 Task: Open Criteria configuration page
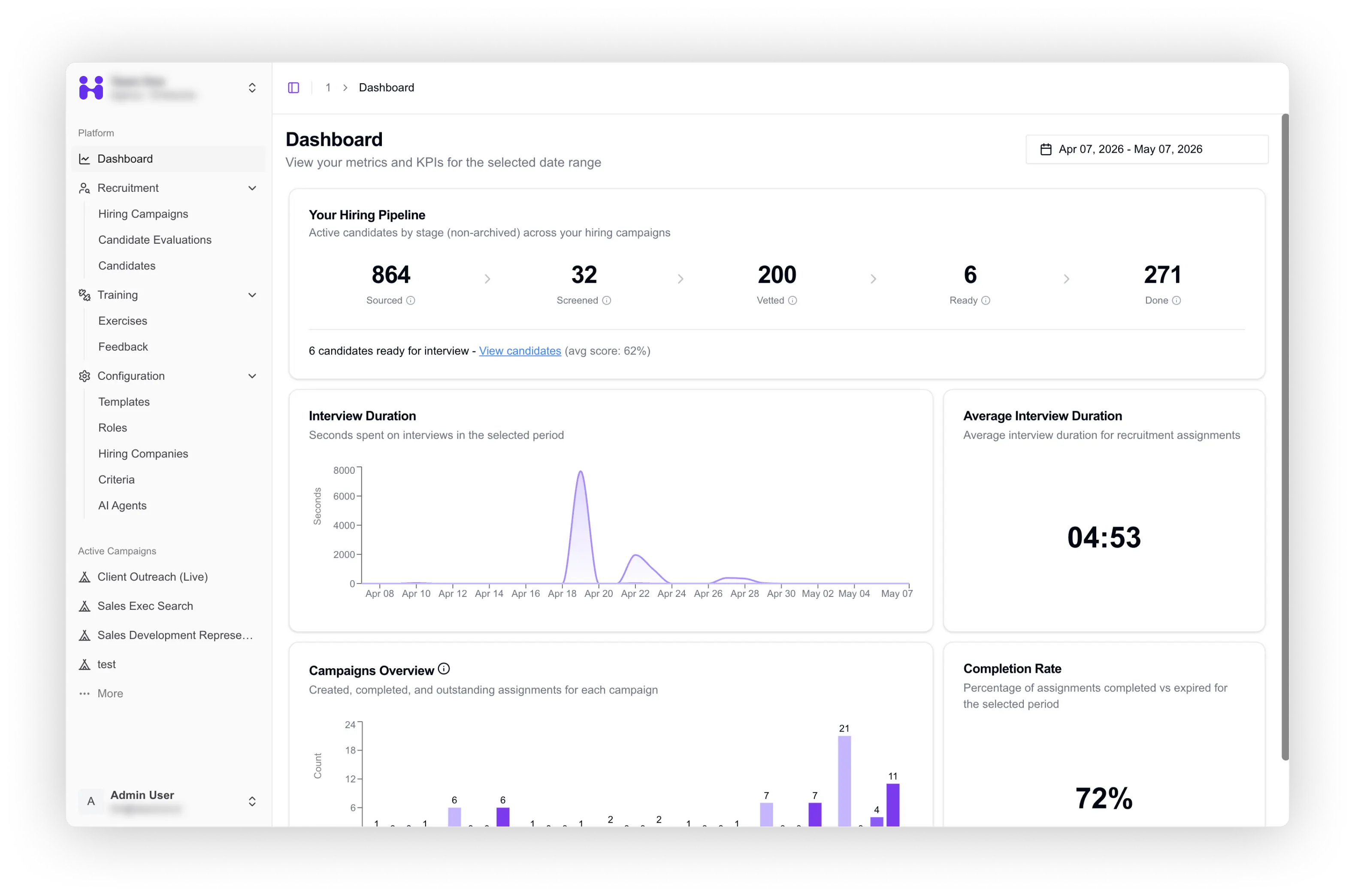pos(117,480)
